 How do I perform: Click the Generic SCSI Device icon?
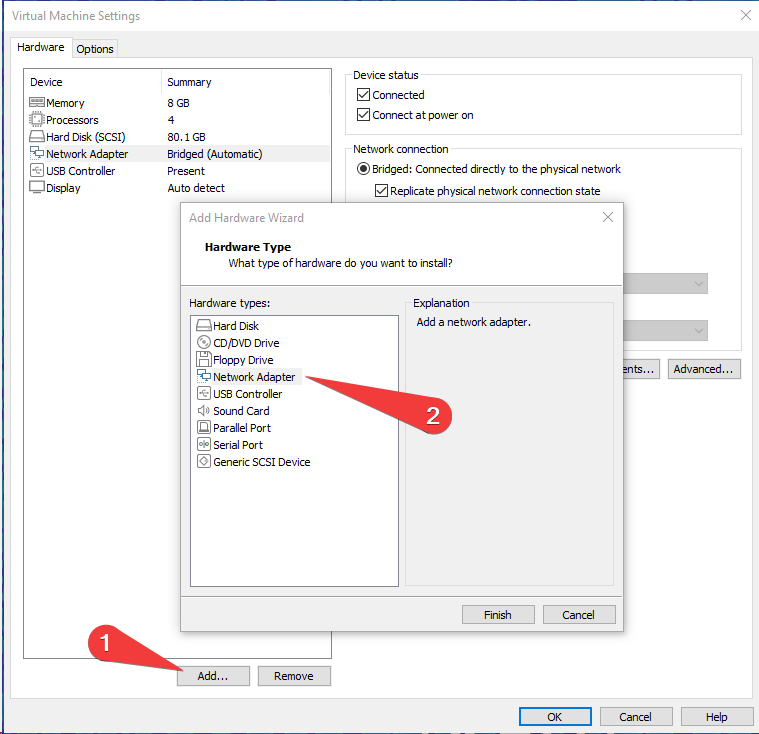click(204, 461)
